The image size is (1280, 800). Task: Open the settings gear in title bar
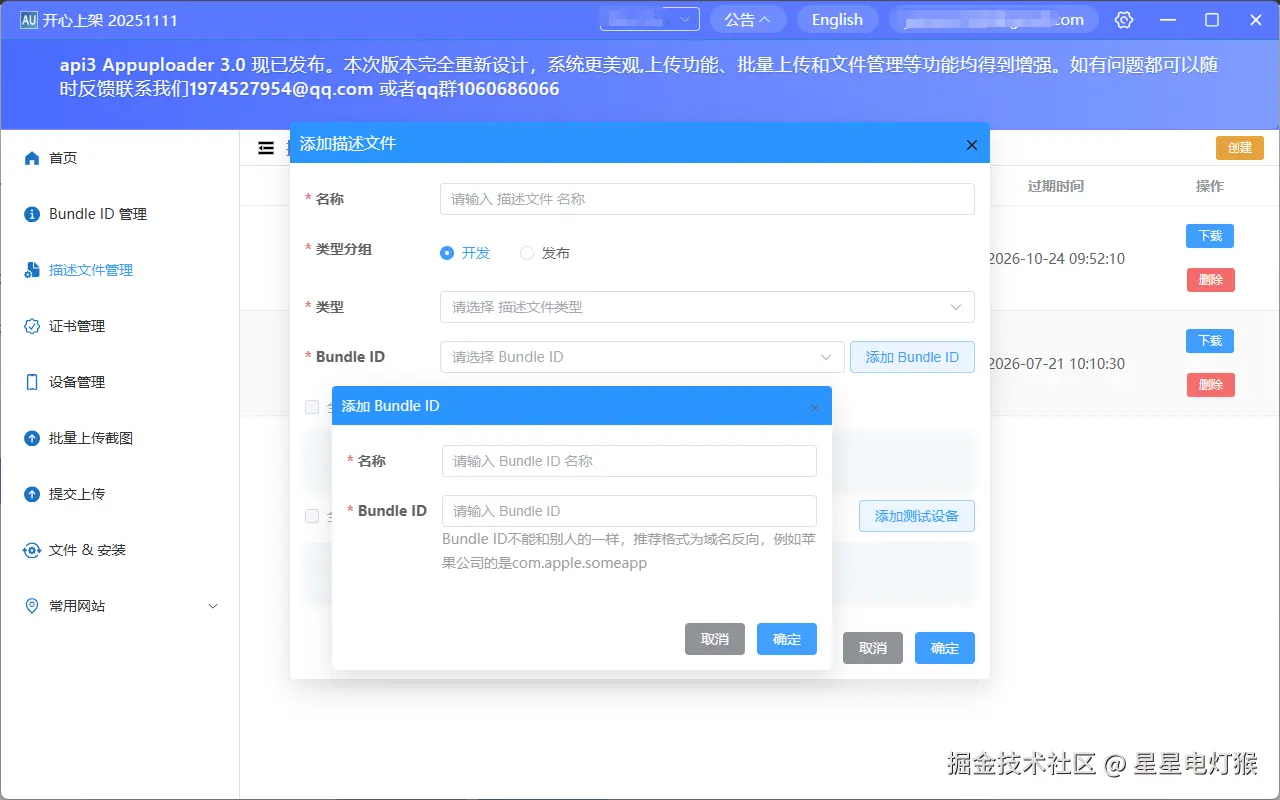tap(1123, 19)
